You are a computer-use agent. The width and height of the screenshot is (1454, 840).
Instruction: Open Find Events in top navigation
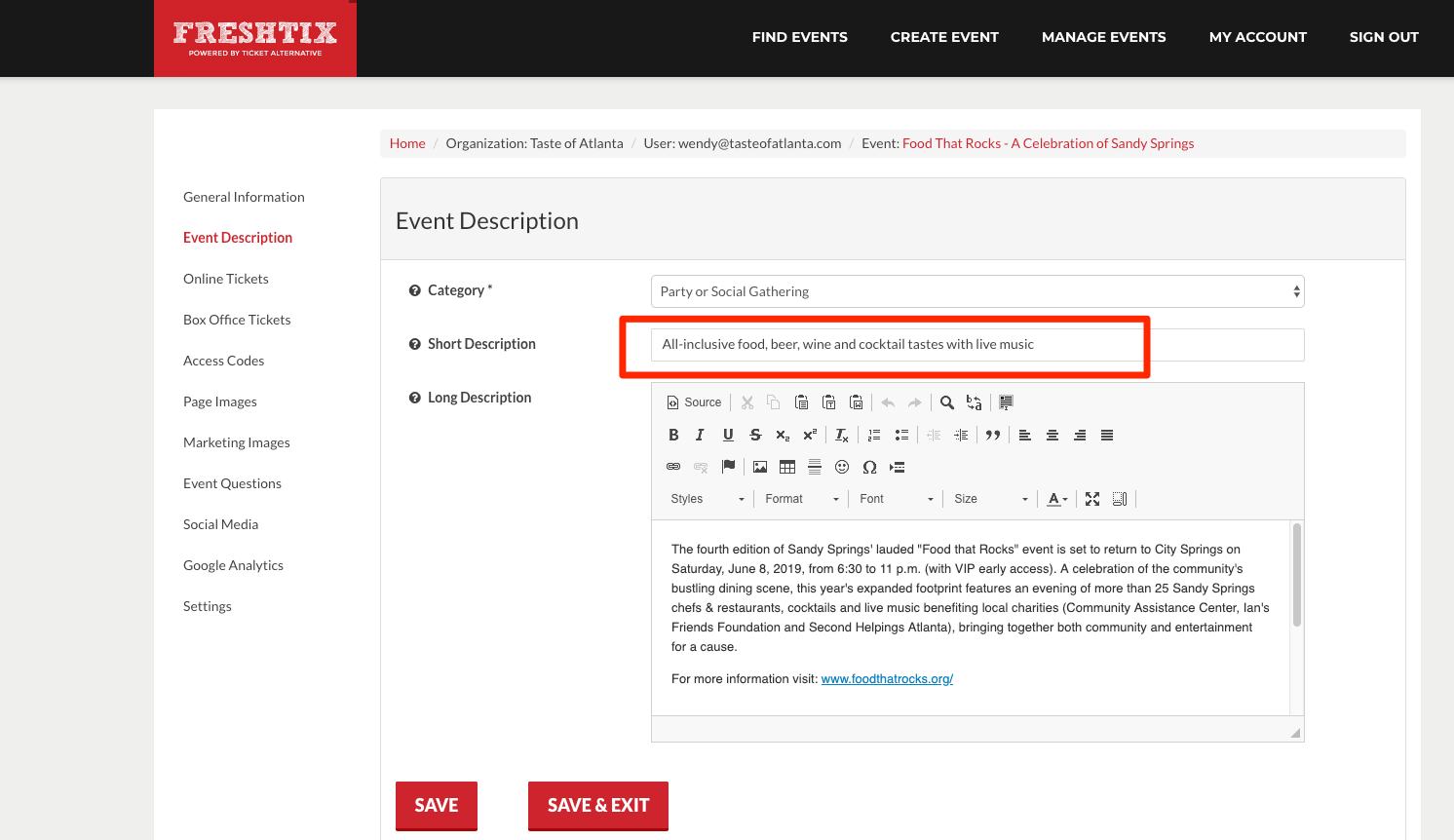click(x=800, y=37)
